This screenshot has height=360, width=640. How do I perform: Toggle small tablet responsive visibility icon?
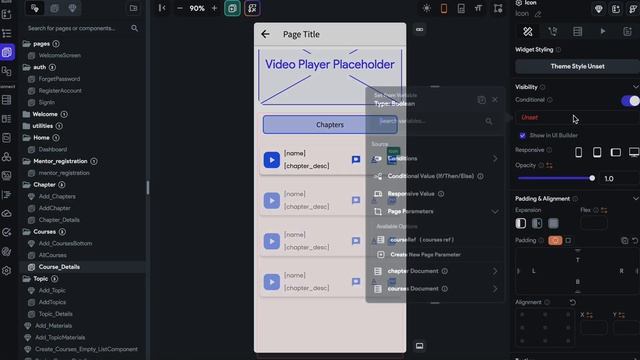(x=597, y=152)
